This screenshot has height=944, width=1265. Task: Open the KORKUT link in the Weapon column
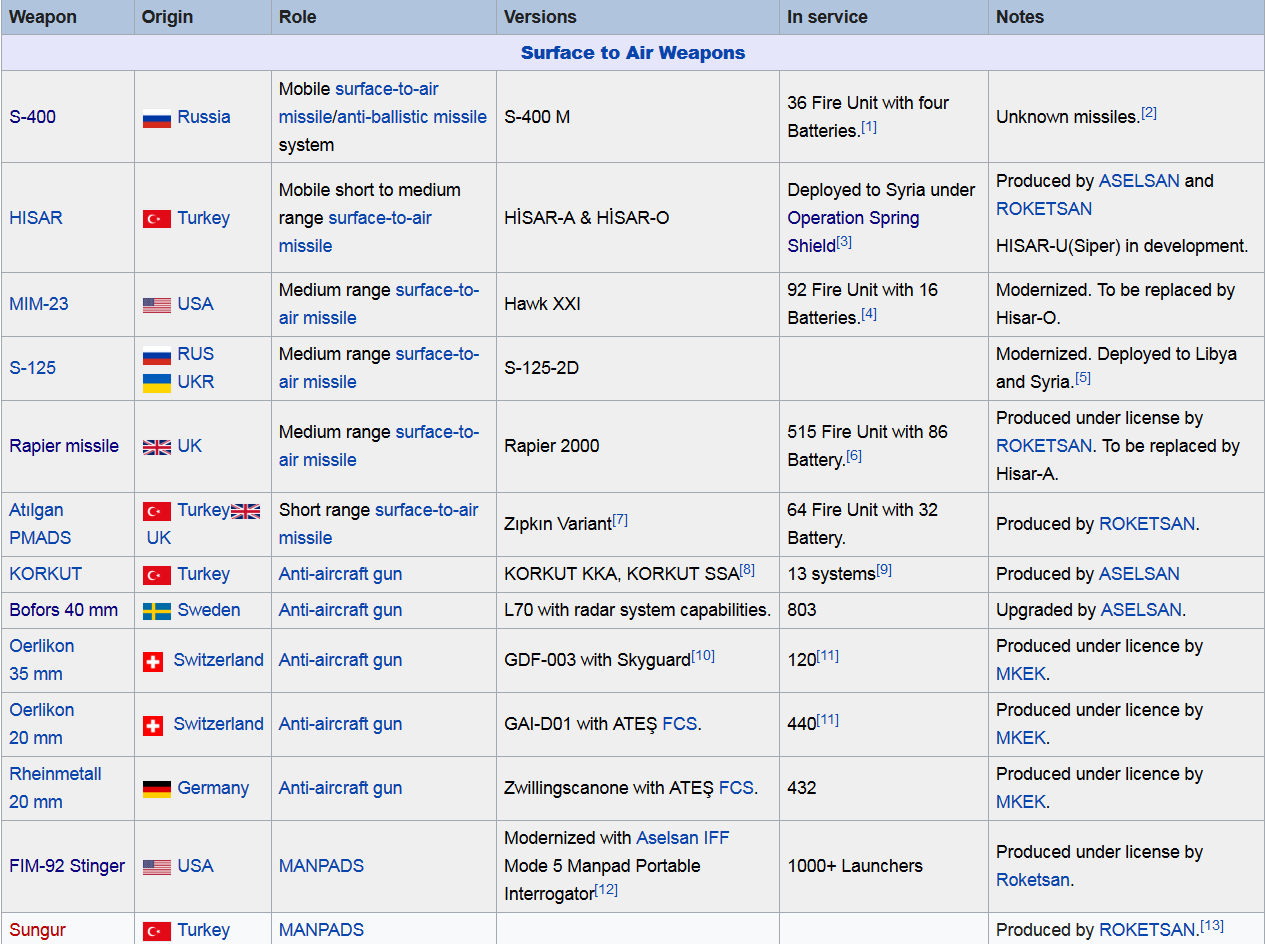point(46,574)
